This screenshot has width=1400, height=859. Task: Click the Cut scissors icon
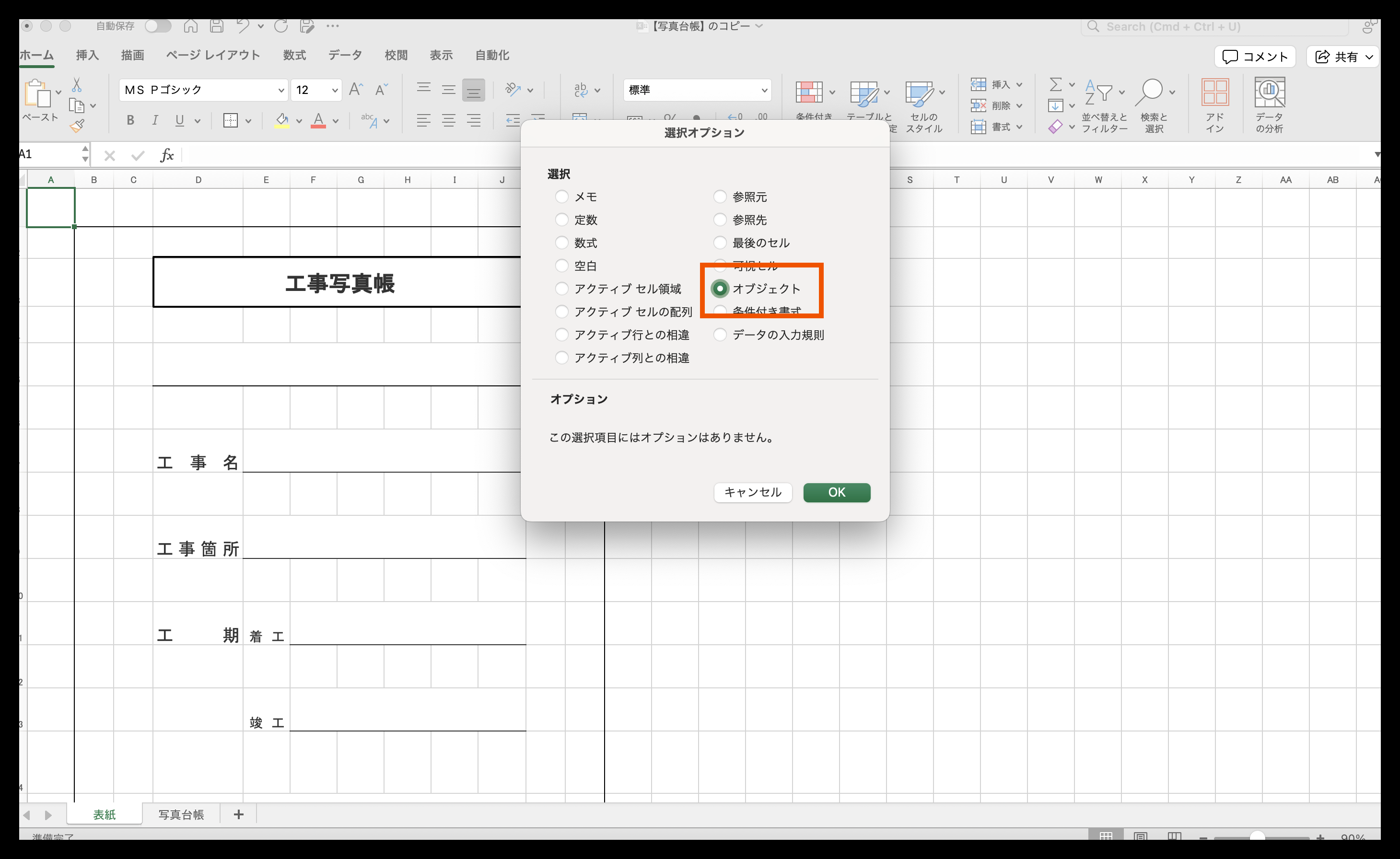(x=77, y=85)
